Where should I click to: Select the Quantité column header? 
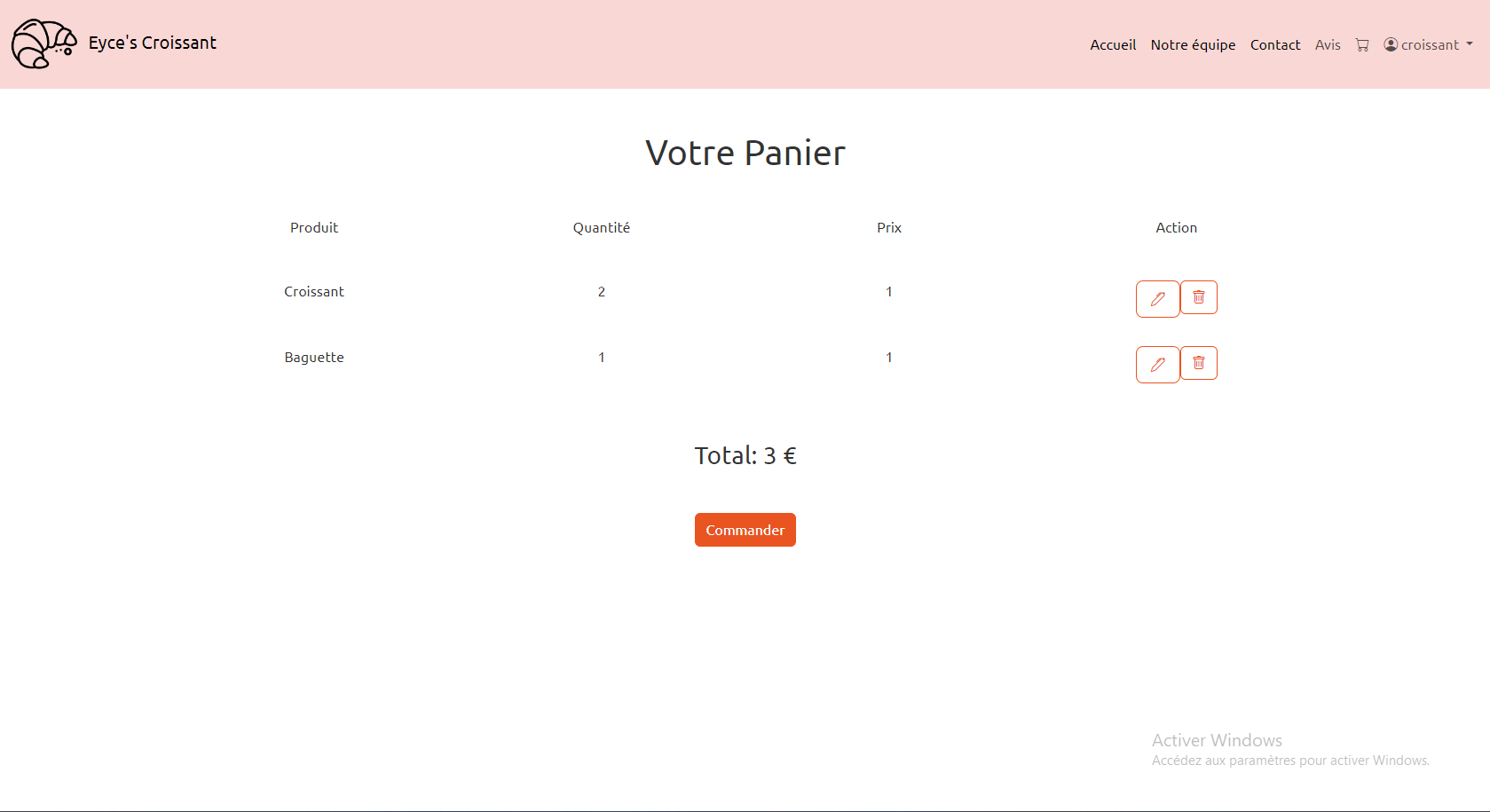pyautogui.click(x=602, y=228)
